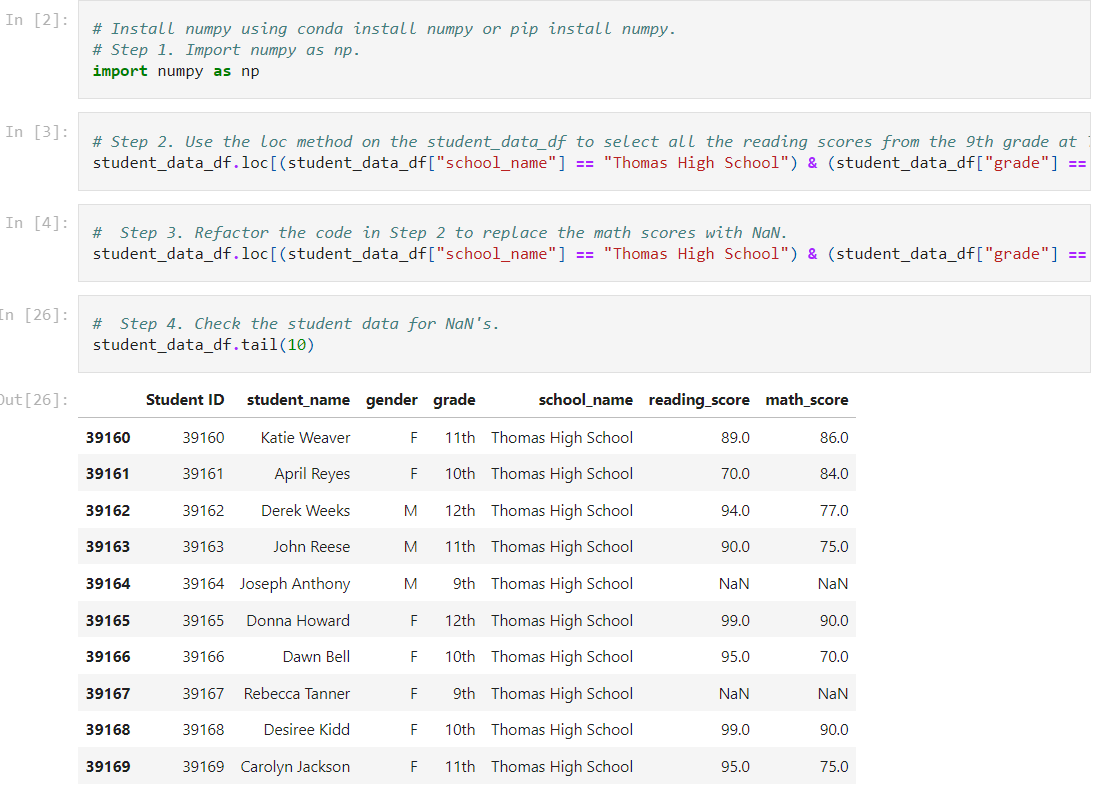The height and width of the screenshot is (809, 1101).
Task: Click the Student ID column header
Action: click(x=185, y=400)
